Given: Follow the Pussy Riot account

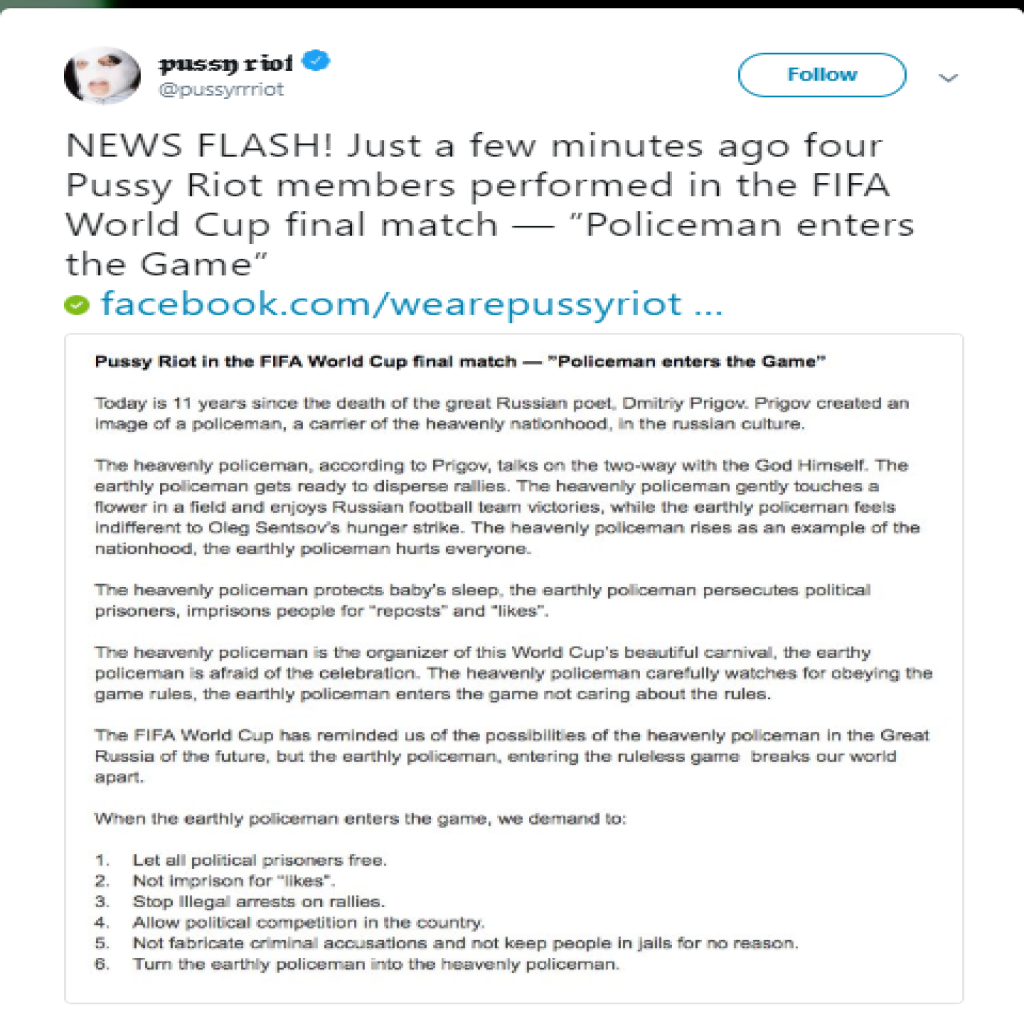Looking at the screenshot, I should click(821, 75).
